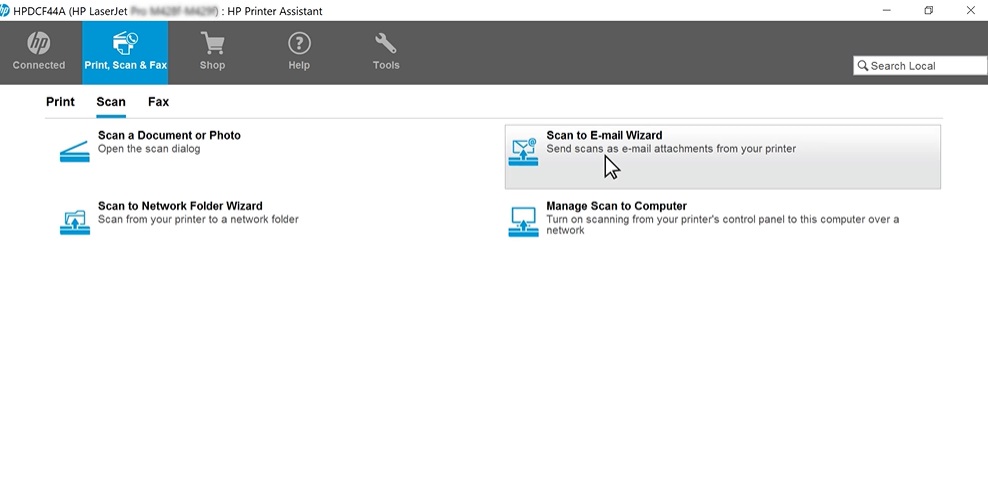988x487 pixels.
Task: Switch to the Fax tab
Action: 158,102
